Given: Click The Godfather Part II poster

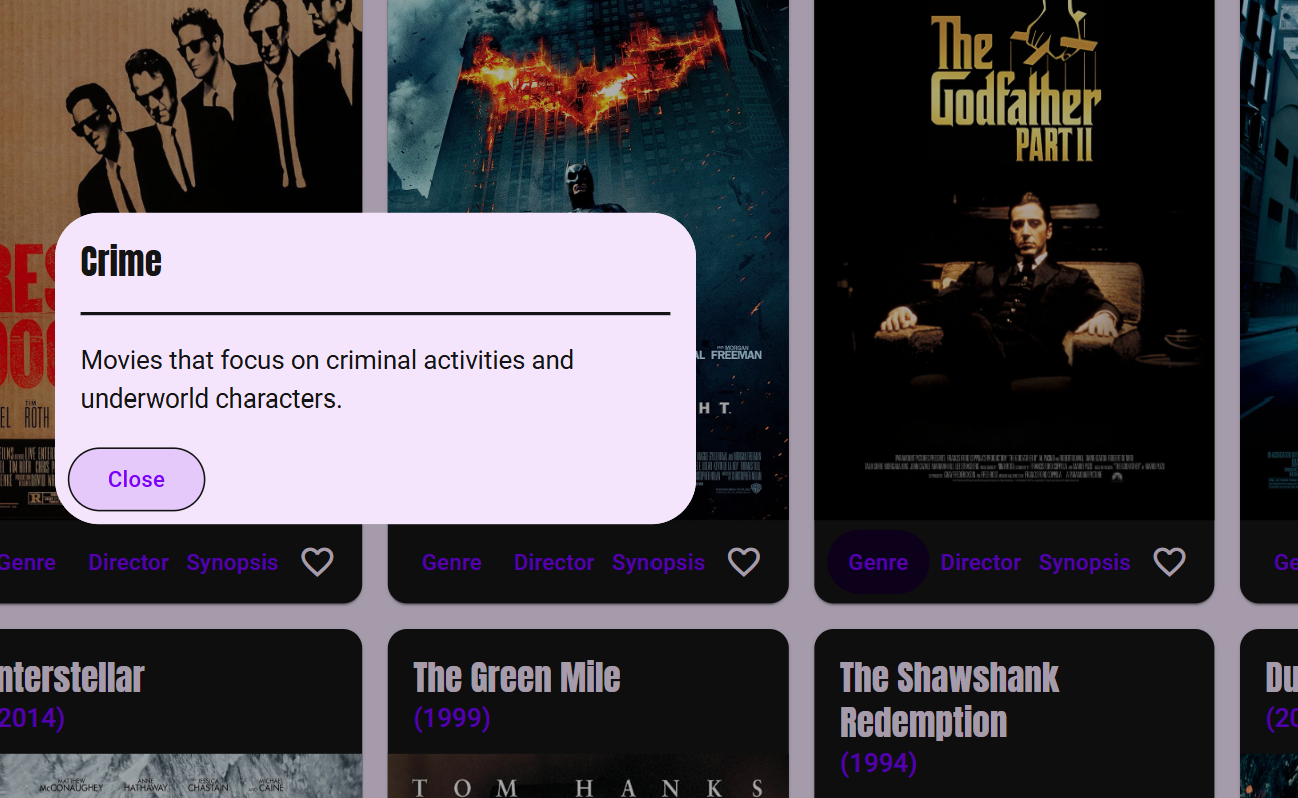Looking at the screenshot, I should 1014,260.
